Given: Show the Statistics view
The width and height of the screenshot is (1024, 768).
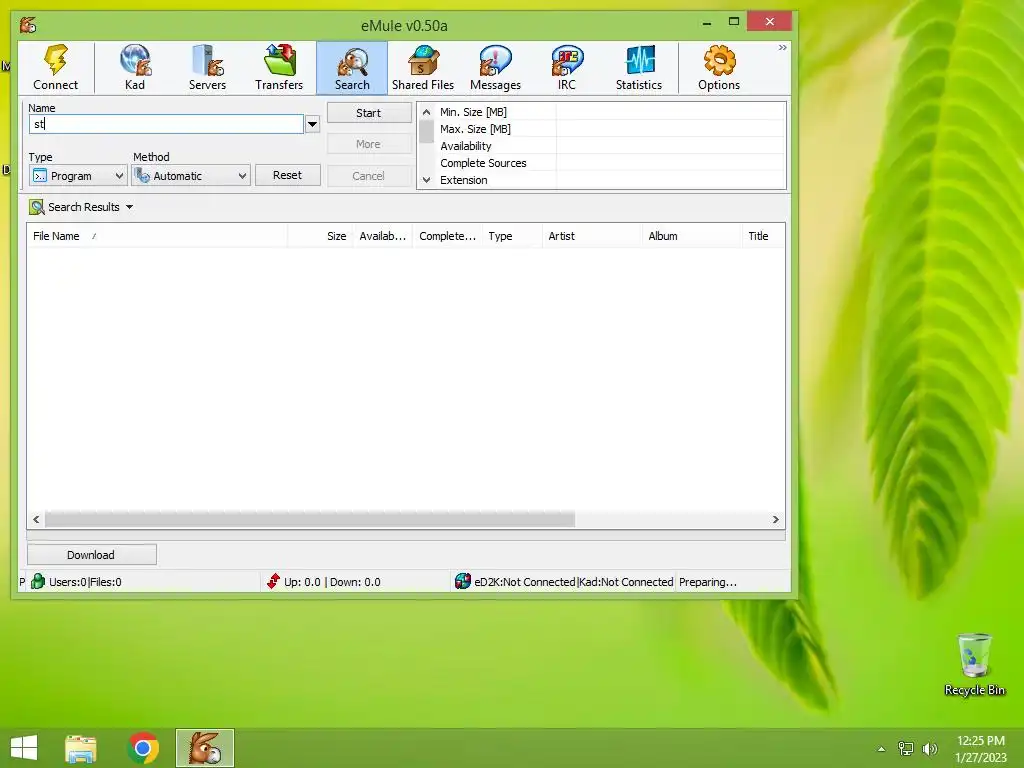Looking at the screenshot, I should pos(639,68).
